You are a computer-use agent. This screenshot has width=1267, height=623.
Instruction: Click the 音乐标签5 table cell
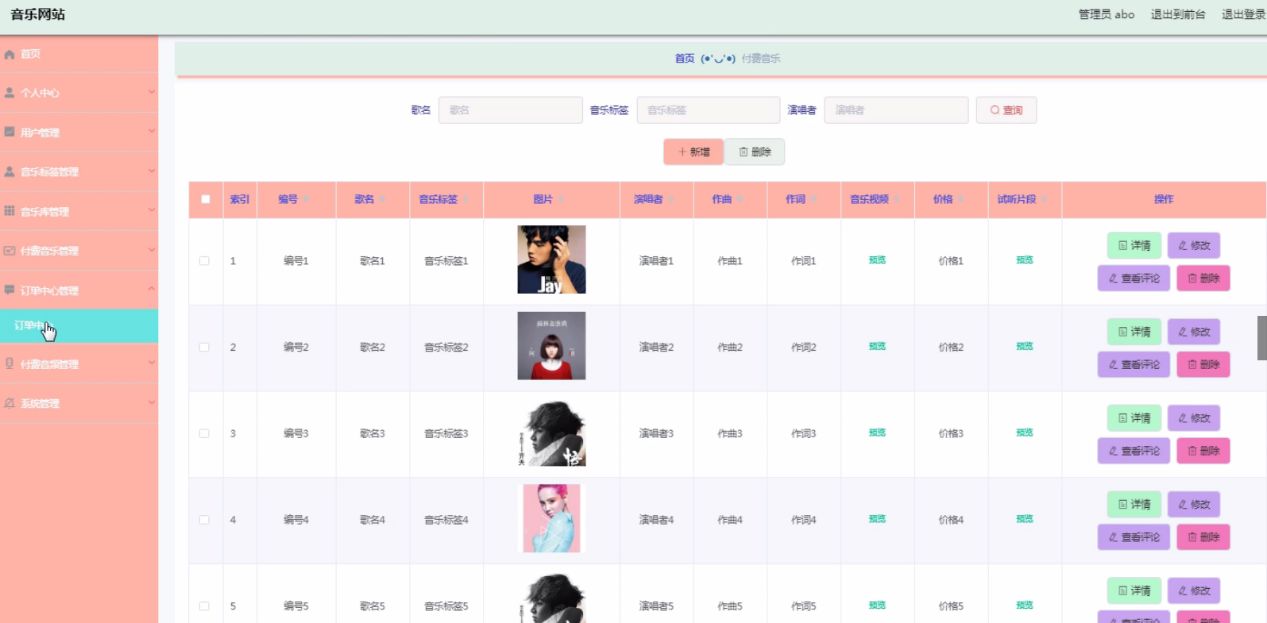(x=446, y=606)
